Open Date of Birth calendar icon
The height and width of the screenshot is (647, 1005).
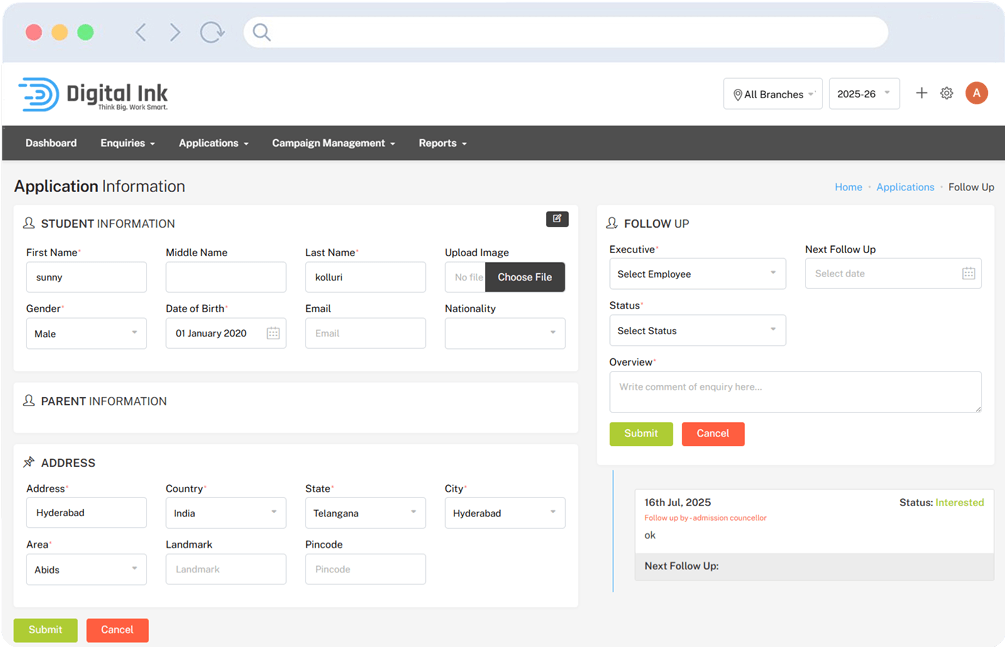click(273, 333)
